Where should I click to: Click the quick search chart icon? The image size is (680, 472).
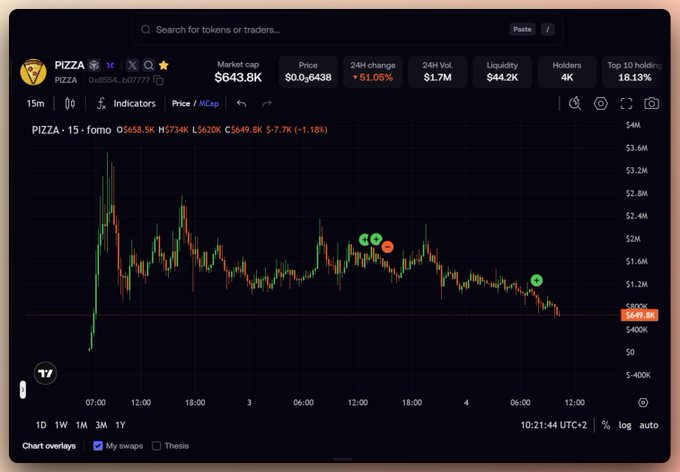pyautogui.click(x=575, y=103)
